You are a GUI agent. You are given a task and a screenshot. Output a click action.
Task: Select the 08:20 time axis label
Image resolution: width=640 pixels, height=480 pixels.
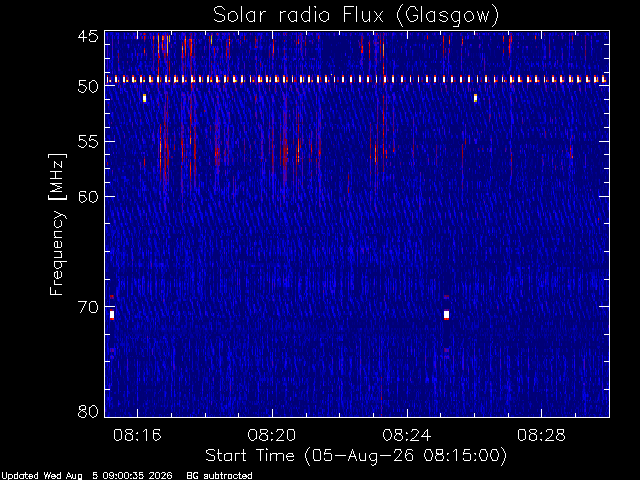pos(272,435)
